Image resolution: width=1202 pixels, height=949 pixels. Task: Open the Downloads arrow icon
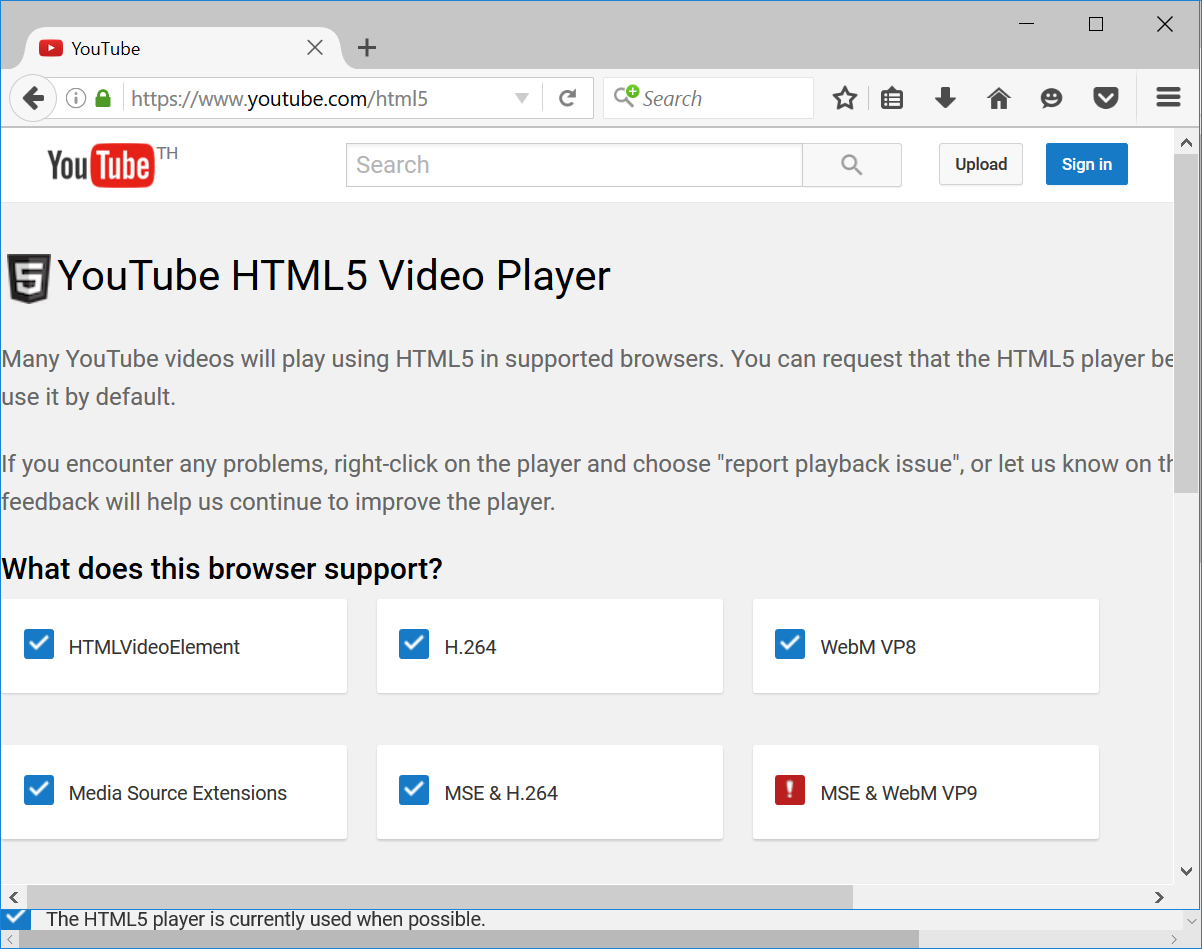coord(945,98)
